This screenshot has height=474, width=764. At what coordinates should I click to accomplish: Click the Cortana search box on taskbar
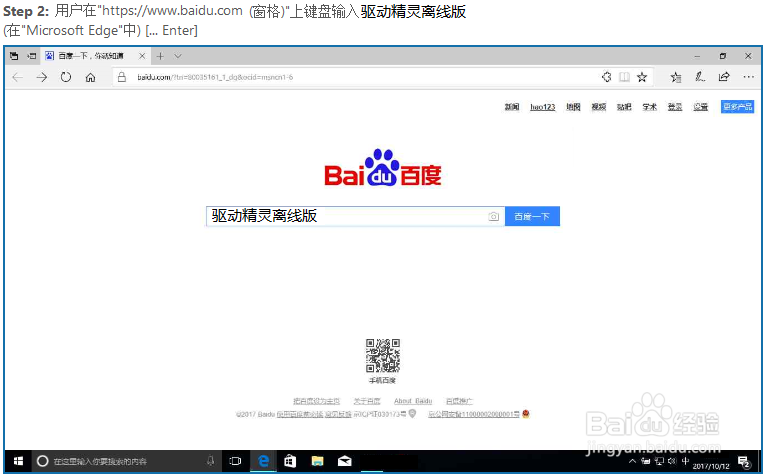[127, 461]
